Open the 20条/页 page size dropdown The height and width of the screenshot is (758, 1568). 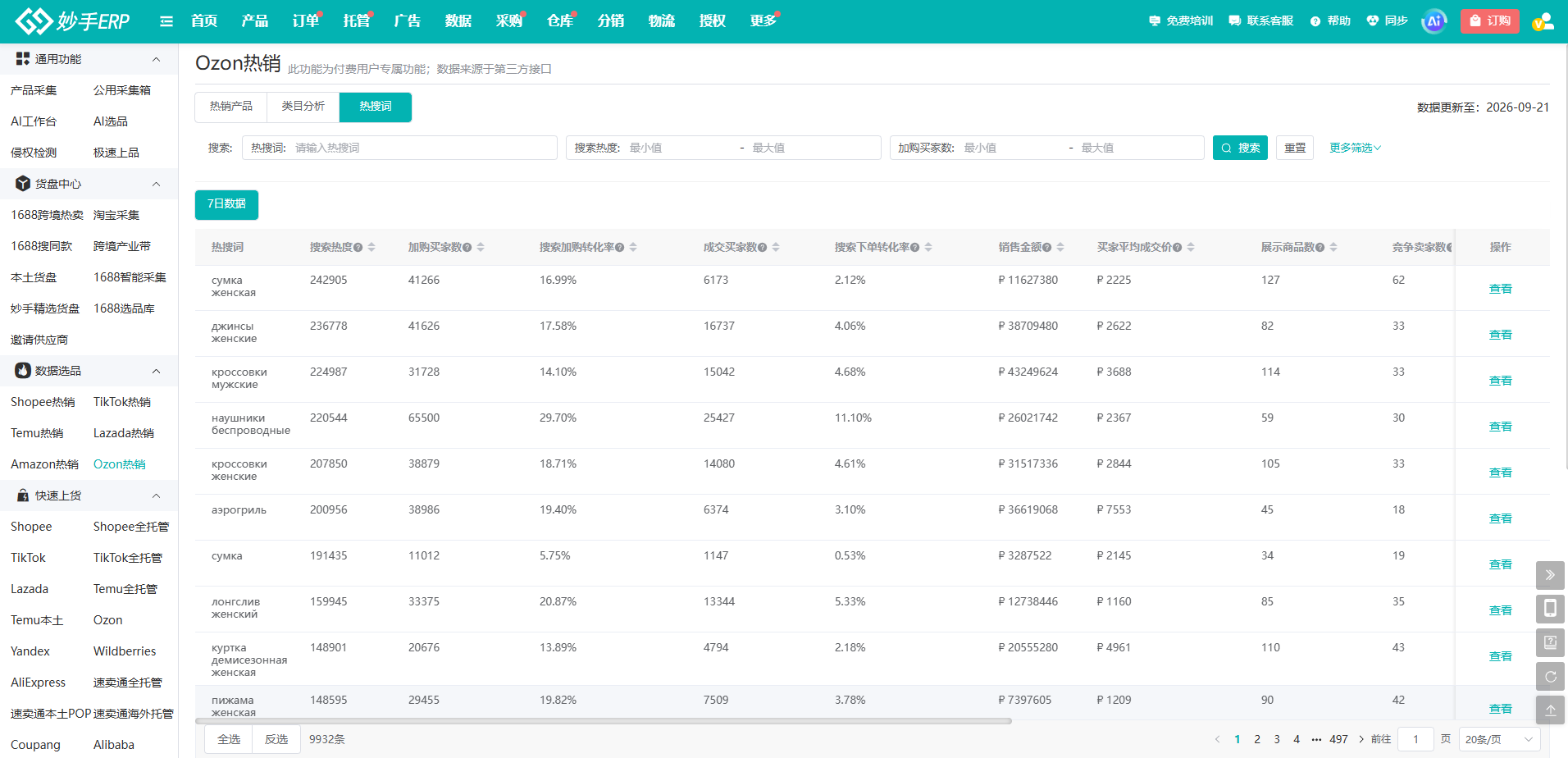tap(1499, 739)
